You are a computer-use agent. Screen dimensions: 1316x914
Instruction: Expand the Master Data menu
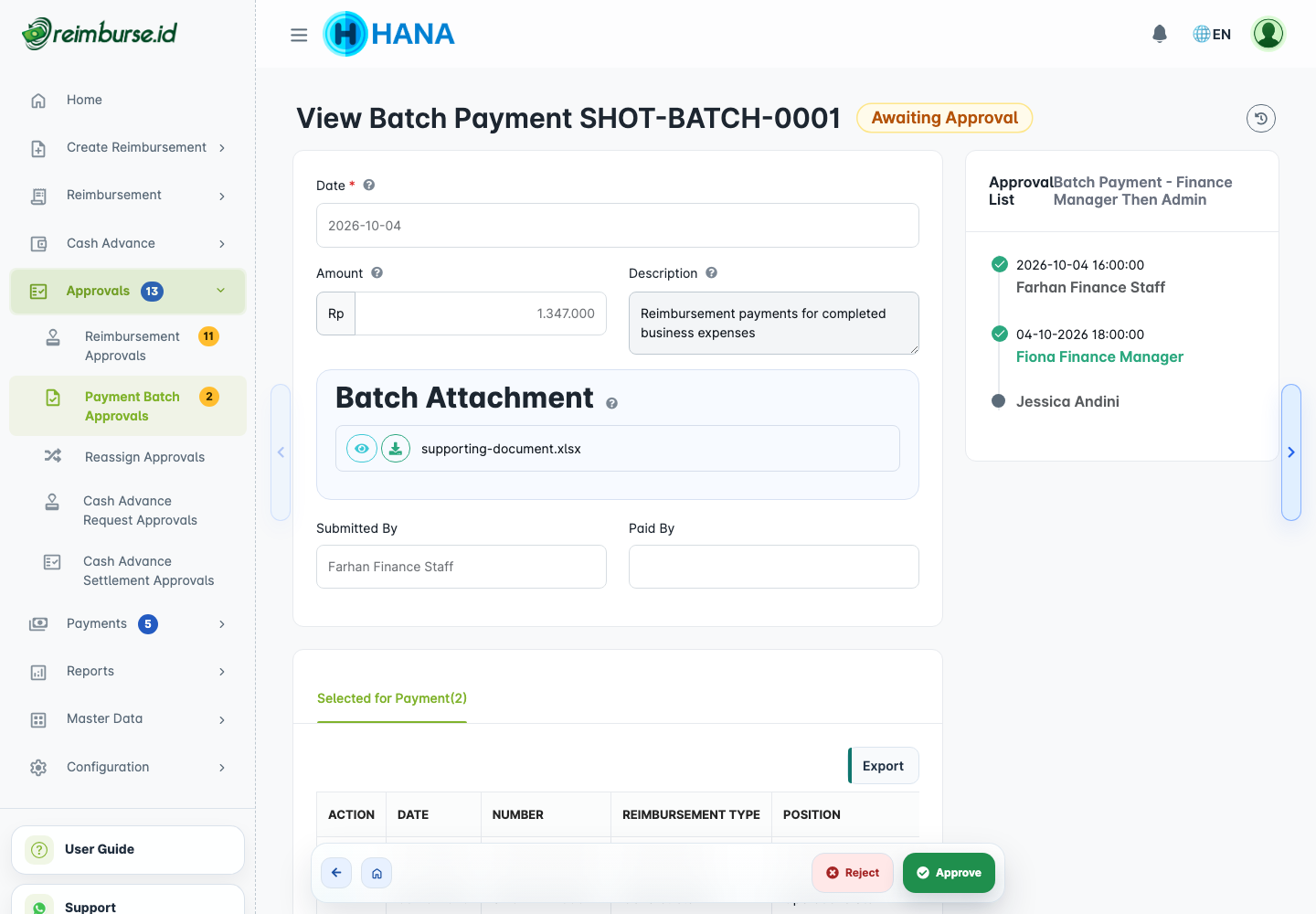point(128,718)
